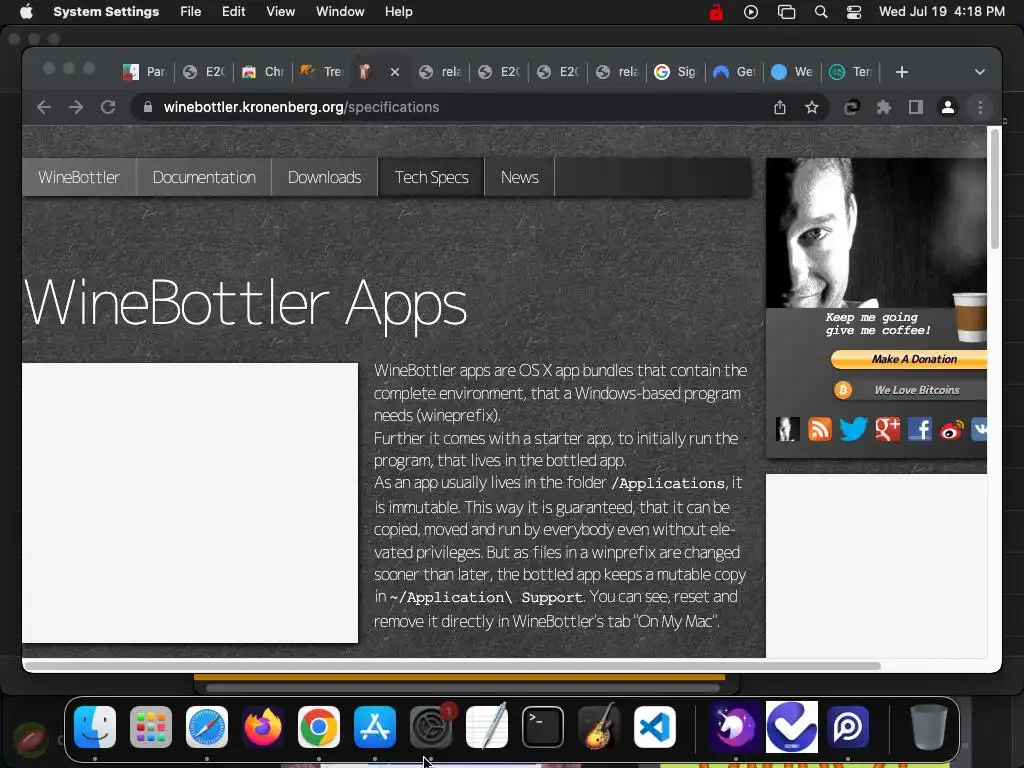Switch to the 'Chr' browser tab
This screenshot has width=1024, height=768.
(263, 72)
